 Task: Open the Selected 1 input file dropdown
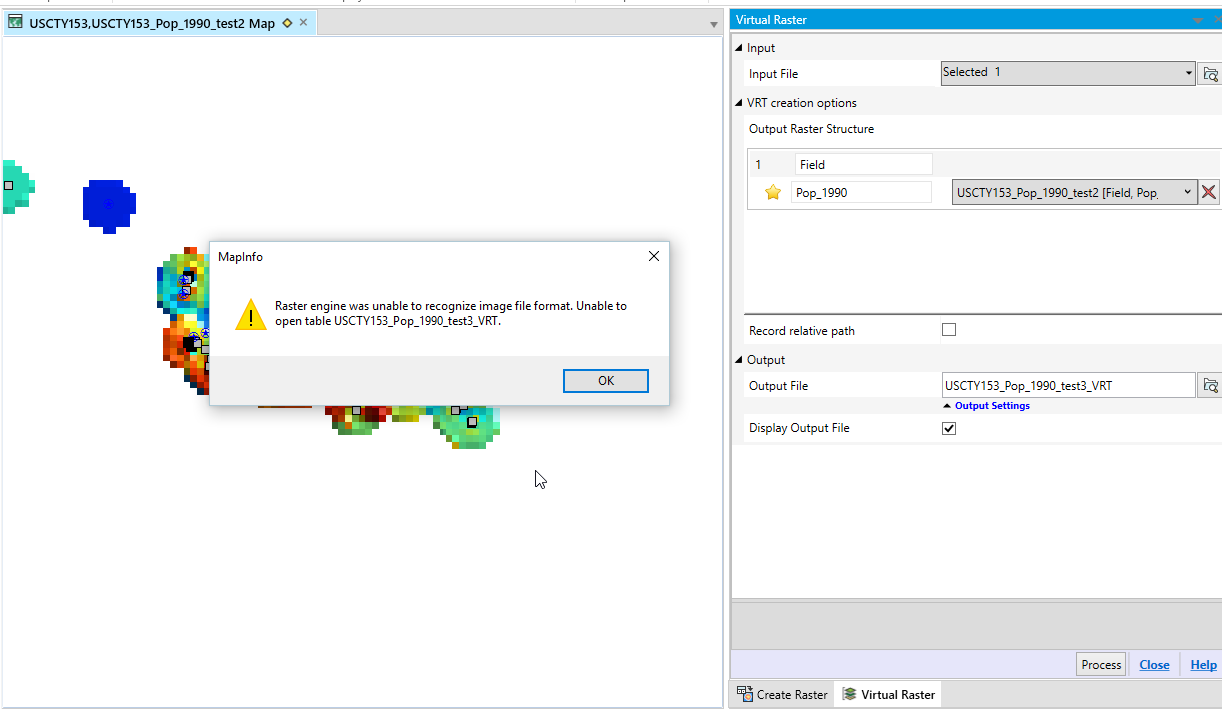click(1188, 72)
